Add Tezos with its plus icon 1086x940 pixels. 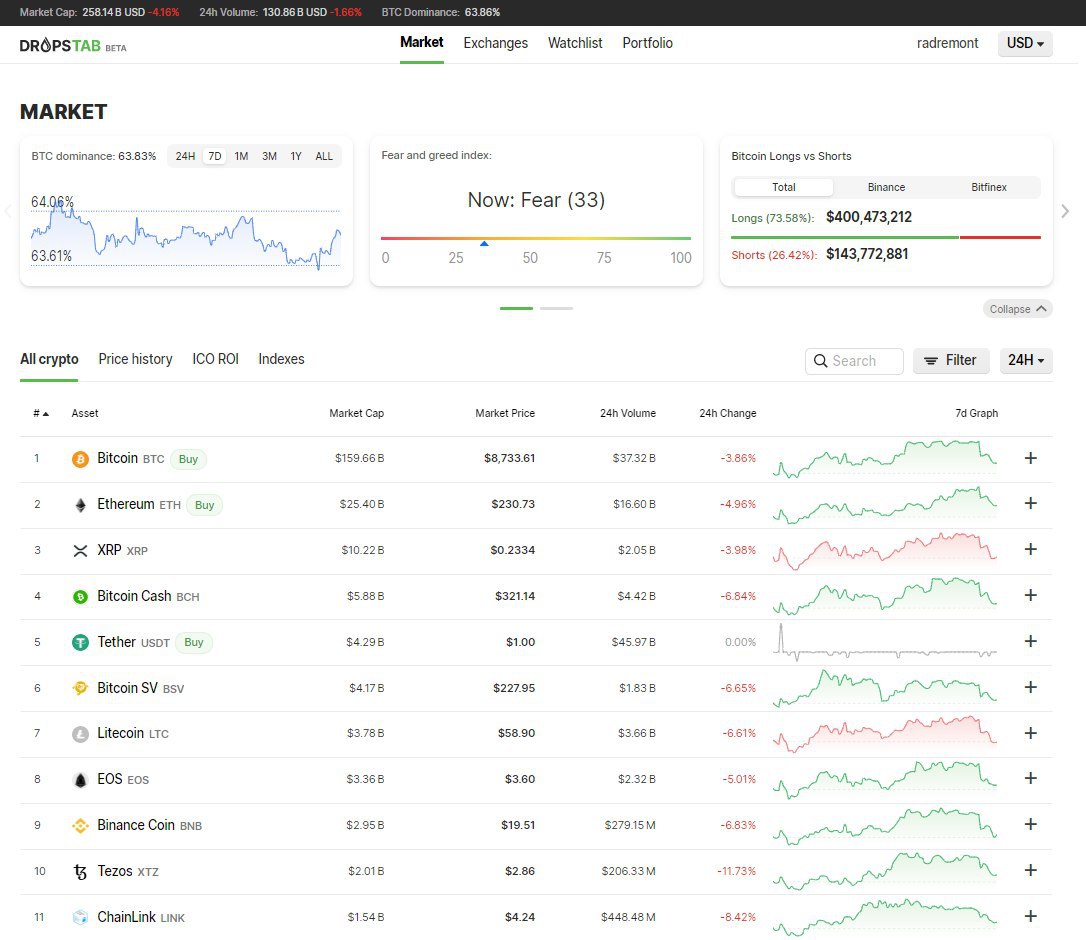[1031, 870]
